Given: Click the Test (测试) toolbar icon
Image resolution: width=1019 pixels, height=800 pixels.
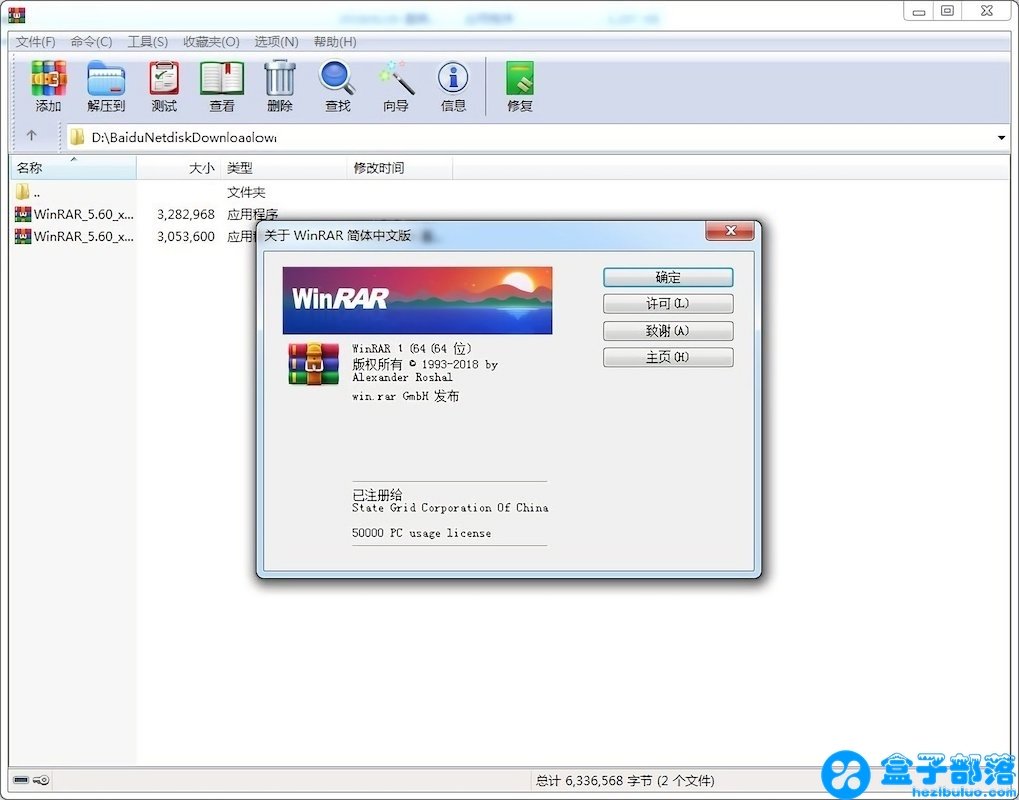Looking at the screenshot, I should (164, 85).
